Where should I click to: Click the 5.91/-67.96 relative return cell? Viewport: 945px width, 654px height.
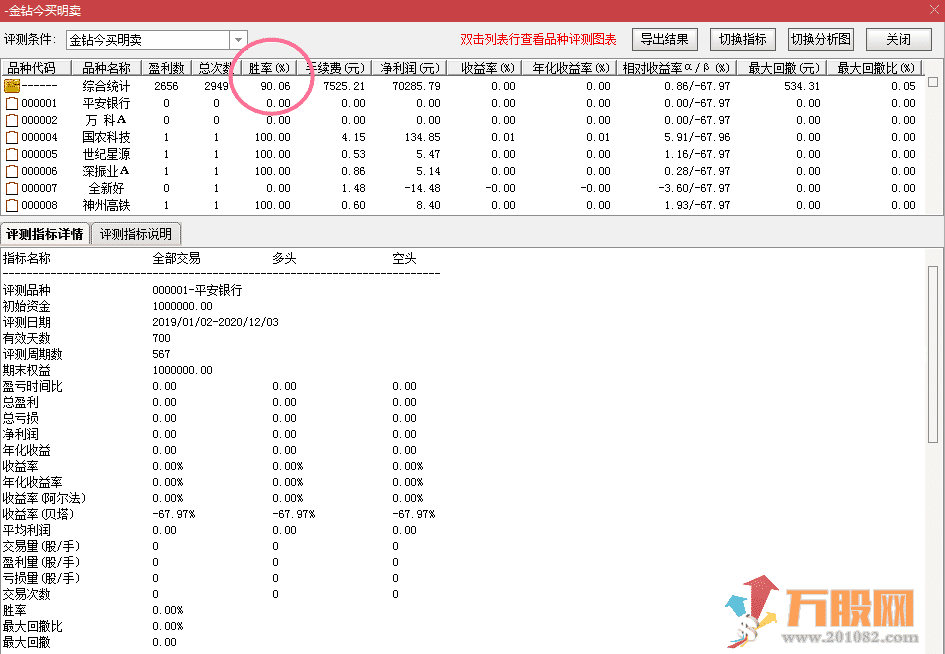pyautogui.click(x=697, y=137)
